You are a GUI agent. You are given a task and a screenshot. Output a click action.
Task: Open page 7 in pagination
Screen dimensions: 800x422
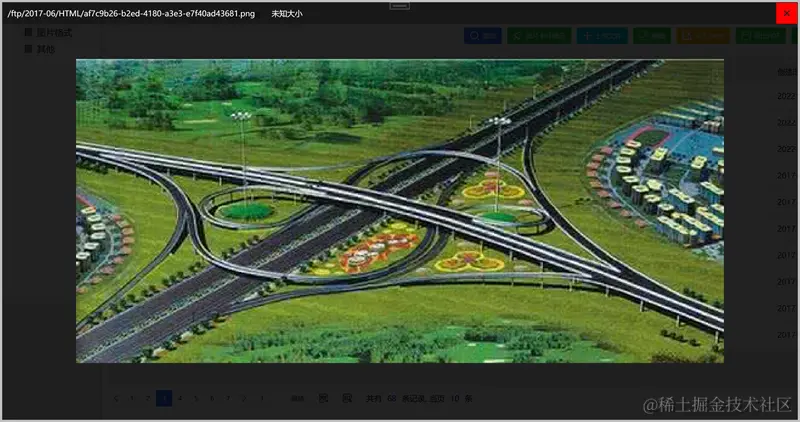tap(228, 399)
